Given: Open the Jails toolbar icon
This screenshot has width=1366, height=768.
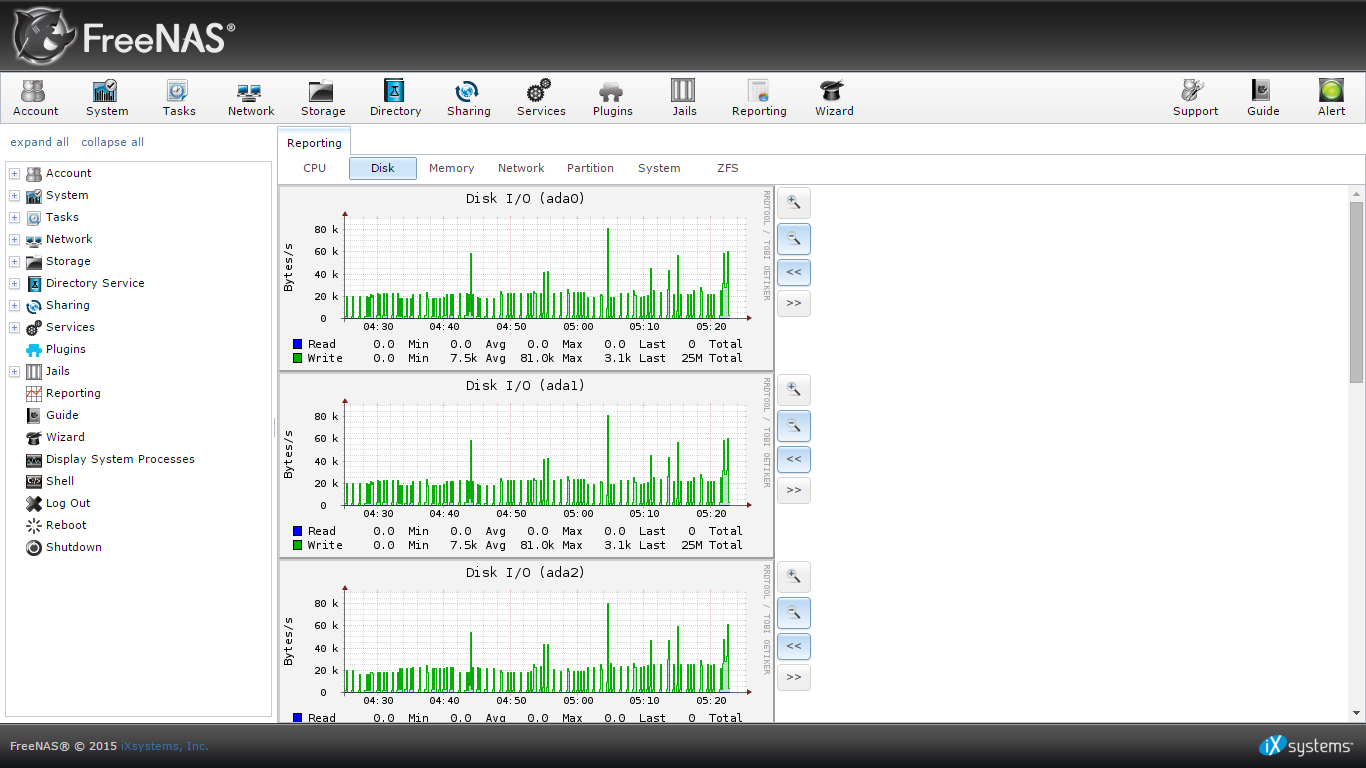Looking at the screenshot, I should pyautogui.click(x=684, y=98).
